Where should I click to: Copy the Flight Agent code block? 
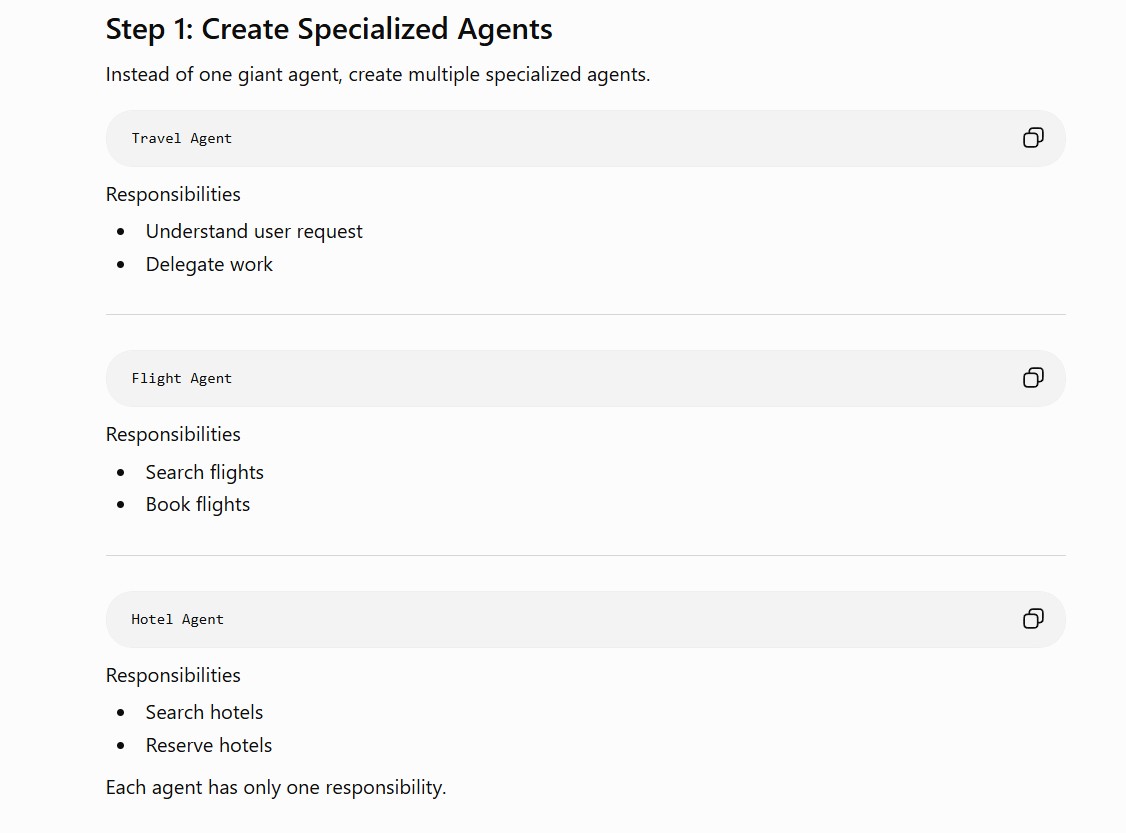[1033, 378]
